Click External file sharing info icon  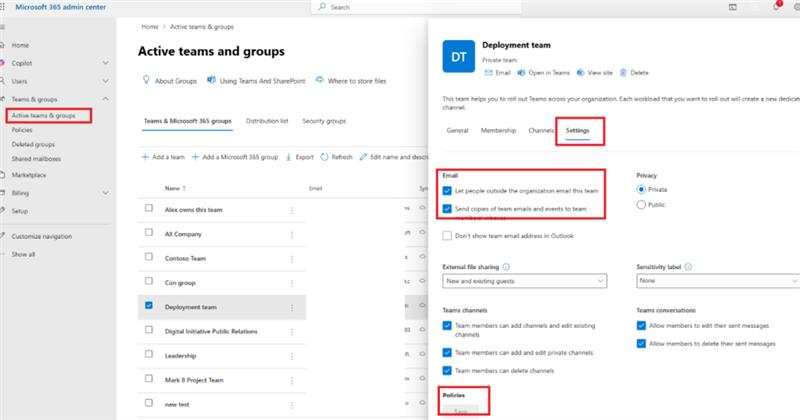tap(506, 267)
